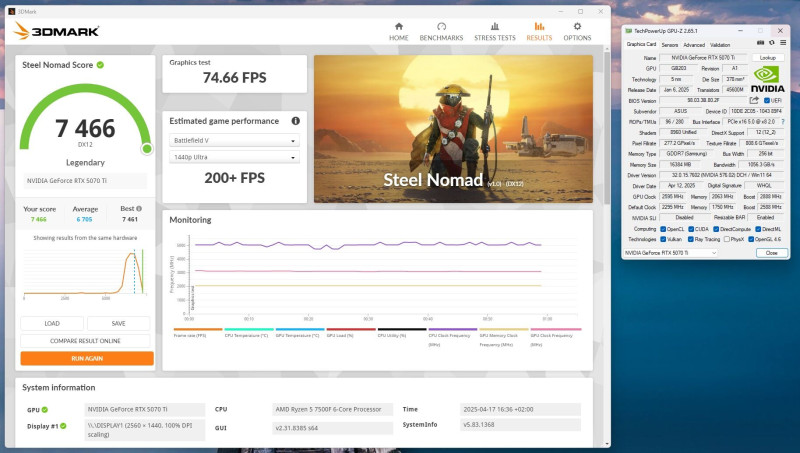Click Bus Interface question mark in GPU-Z
This screenshot has width=800, height=453.
[783, 122]
